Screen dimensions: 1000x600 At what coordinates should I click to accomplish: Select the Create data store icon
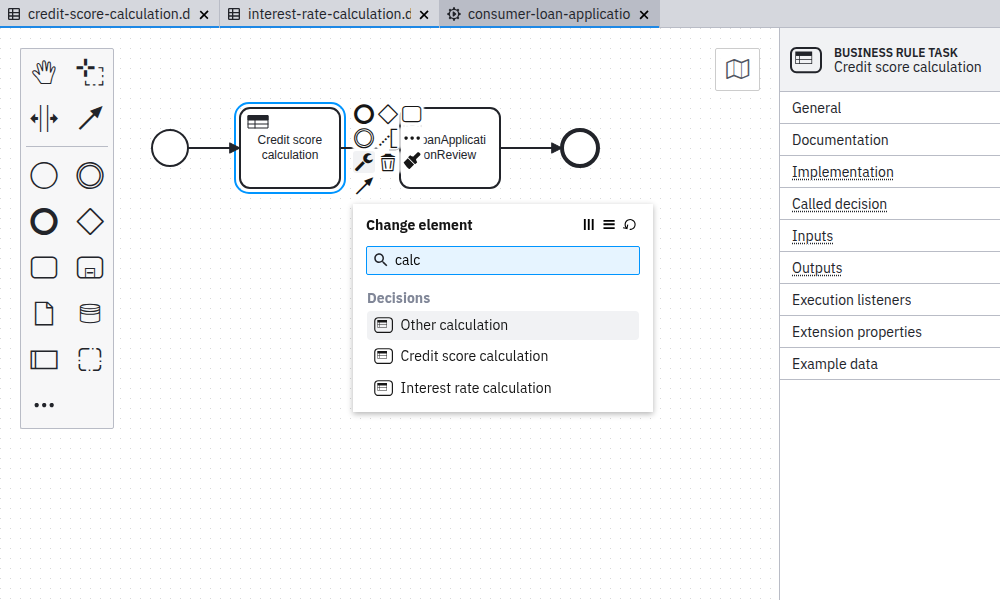tap(90, 313)
